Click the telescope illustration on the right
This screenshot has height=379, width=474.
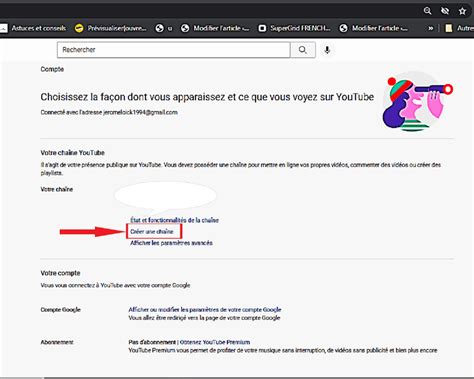coord(417,101)
